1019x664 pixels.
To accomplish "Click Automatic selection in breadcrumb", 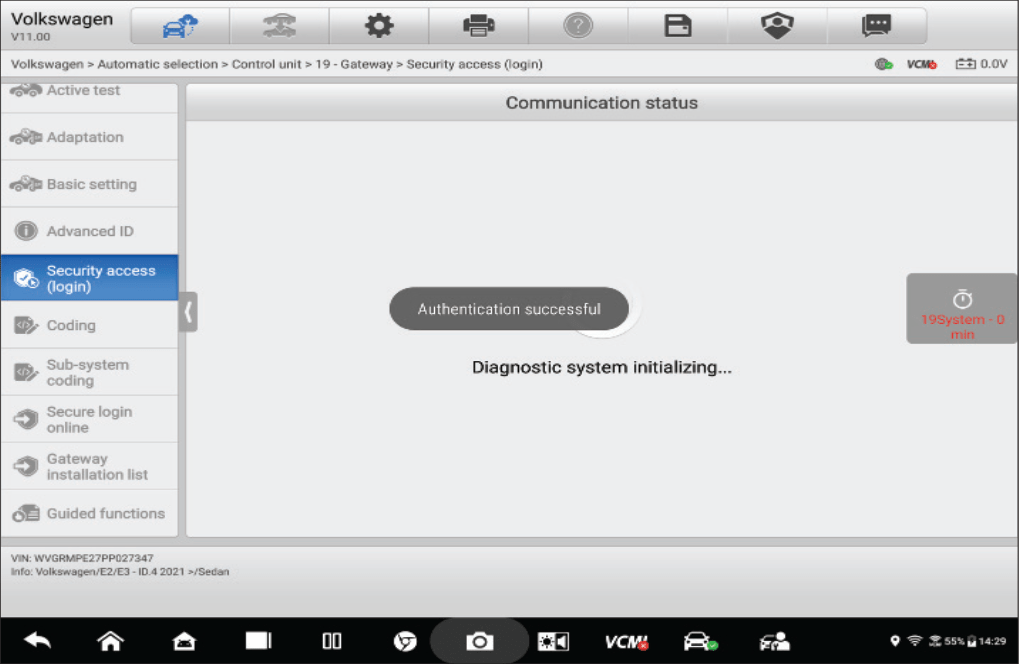I will 157,64.
